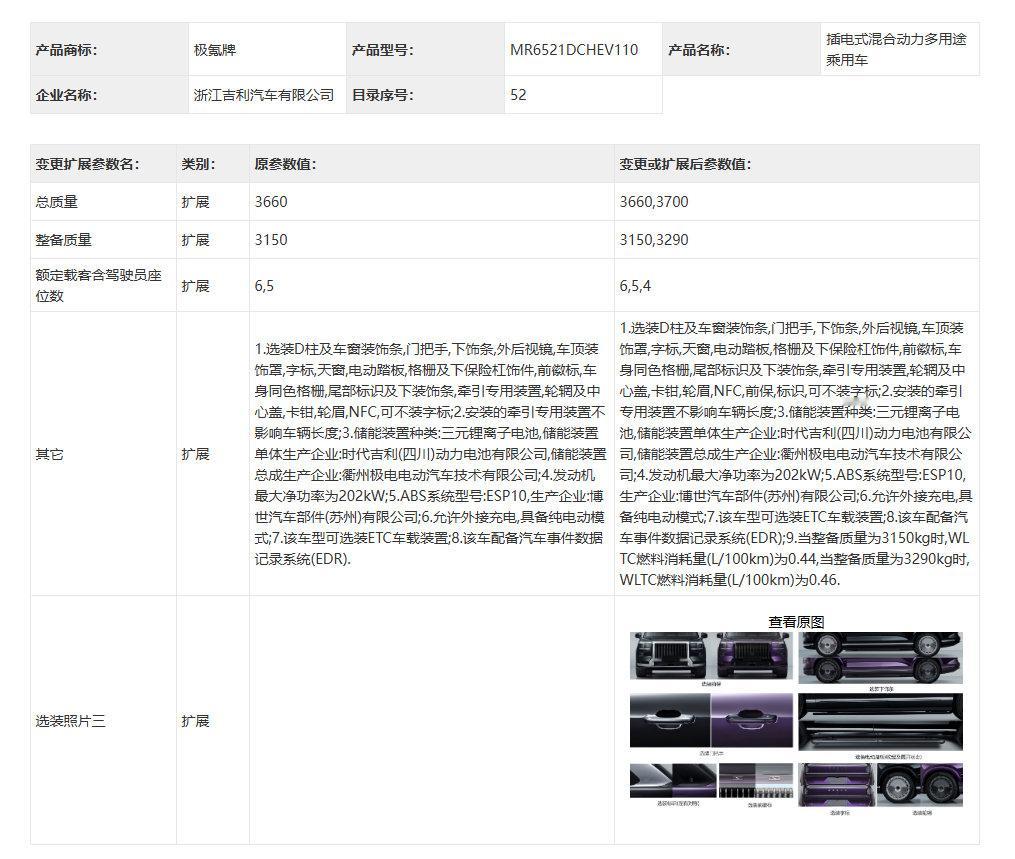Click the 产品型号 label

pos(383,50)
